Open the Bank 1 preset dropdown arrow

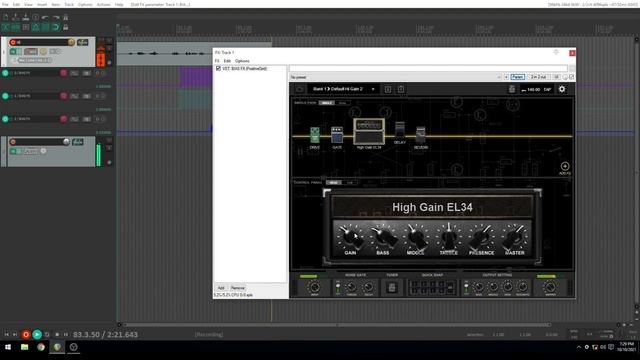(x=373, y=89)
